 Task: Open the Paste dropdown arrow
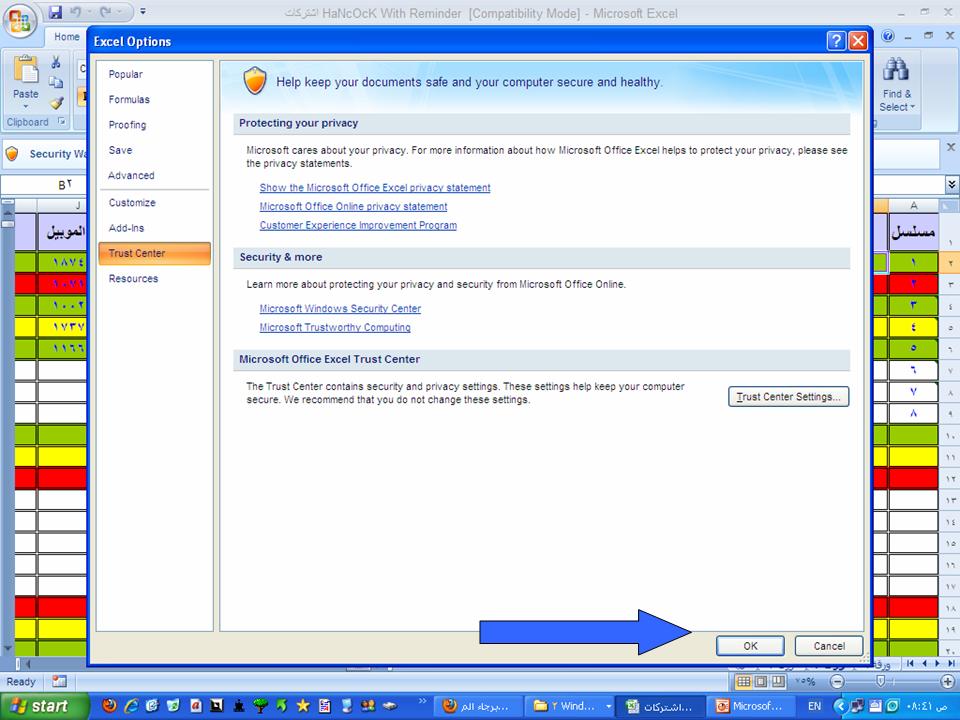(26, 107)
